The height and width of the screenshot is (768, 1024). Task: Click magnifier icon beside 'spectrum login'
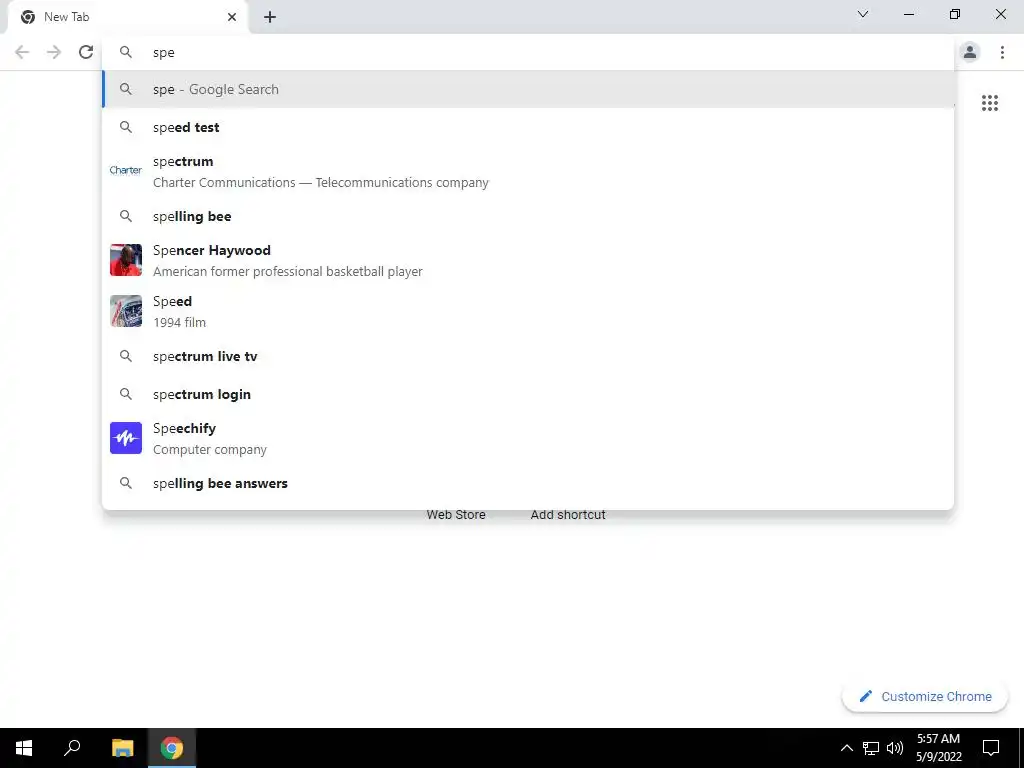coord(125,394)
